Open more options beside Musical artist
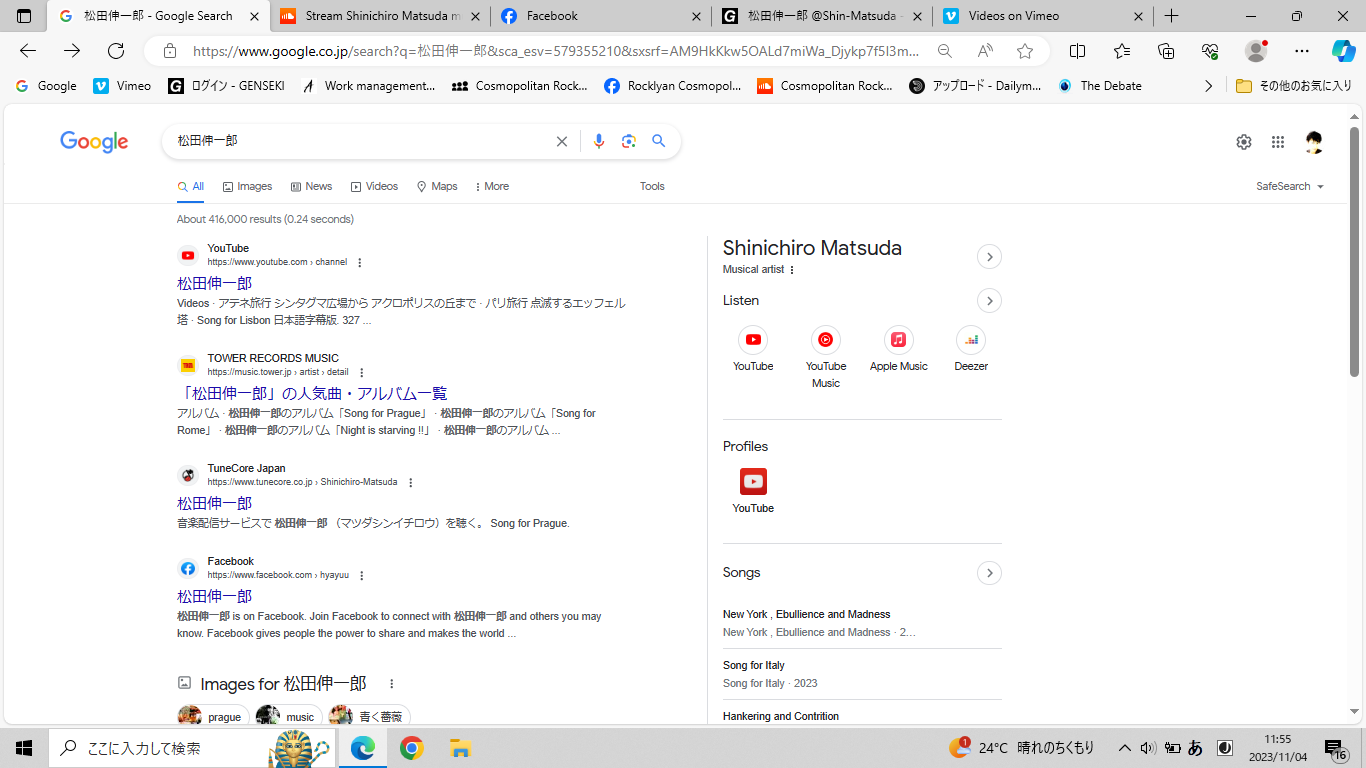Viewport: 1366px width, 768px height. click(792, 270)
